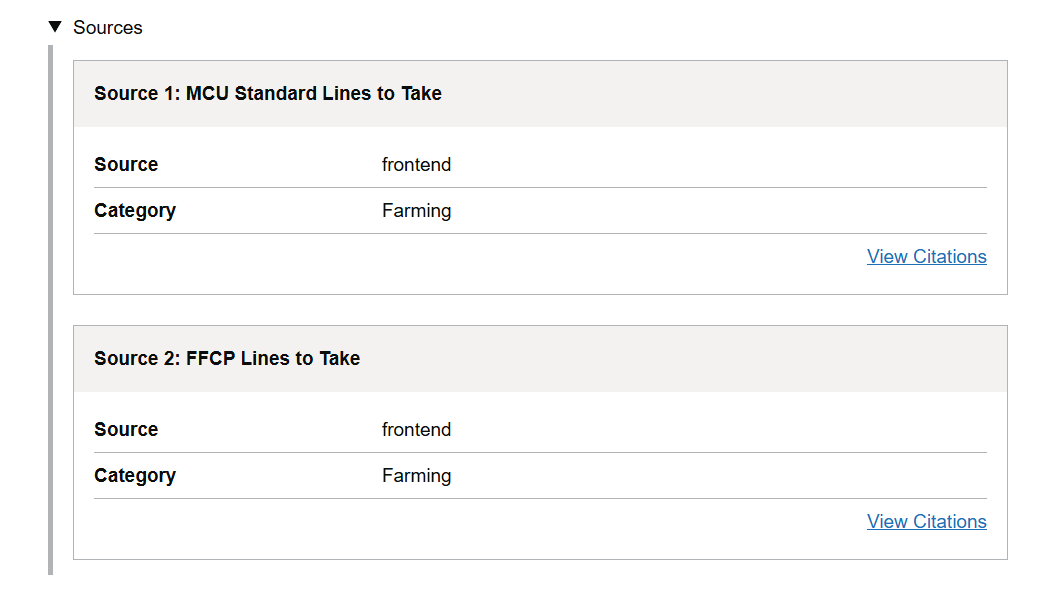This screenshot has width=1052, height=601.
Task: Select the 'Source 2:' heading prefix
Action: click(137, 358)
